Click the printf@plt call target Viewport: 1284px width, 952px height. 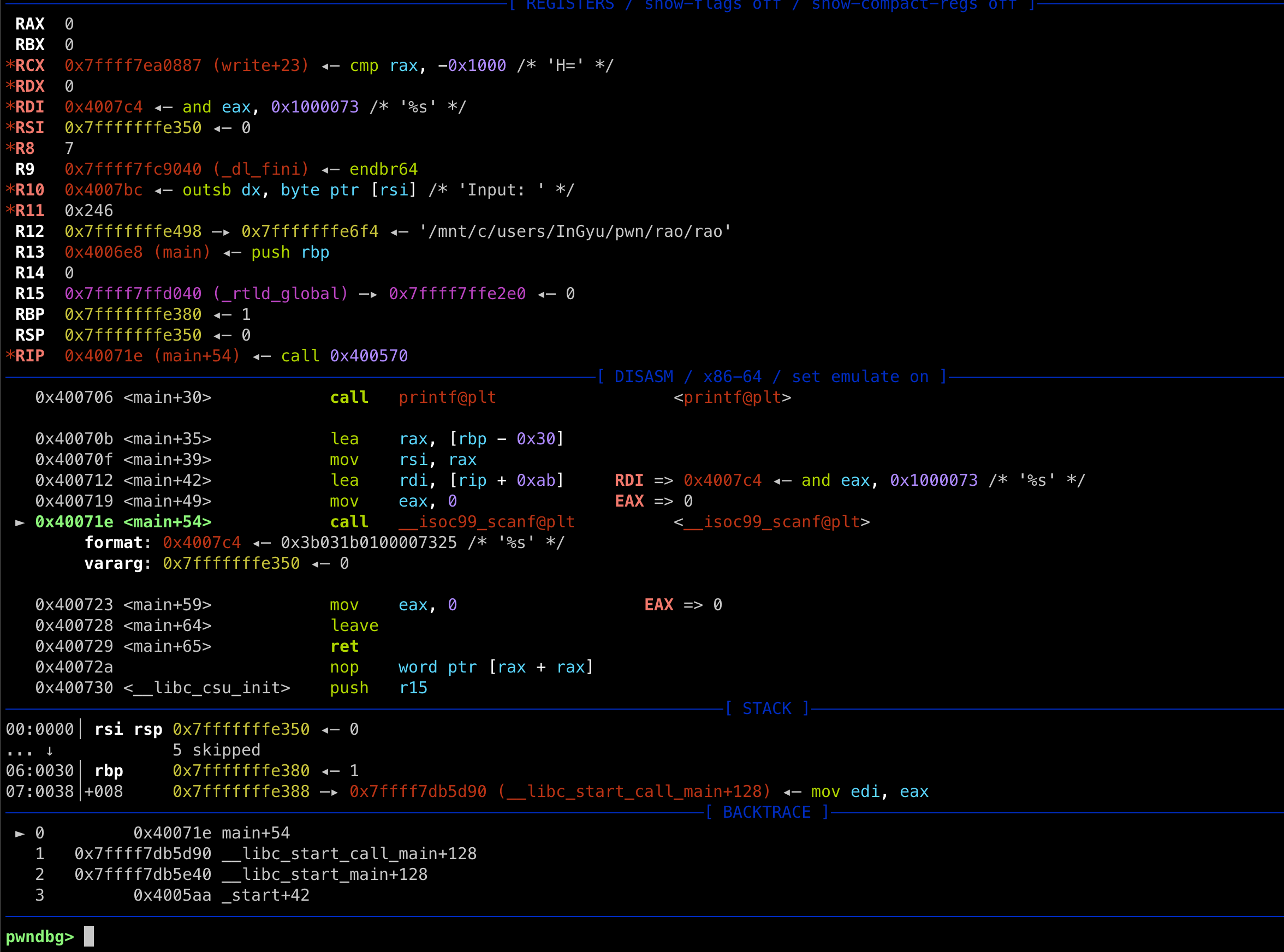click(447, 397)
